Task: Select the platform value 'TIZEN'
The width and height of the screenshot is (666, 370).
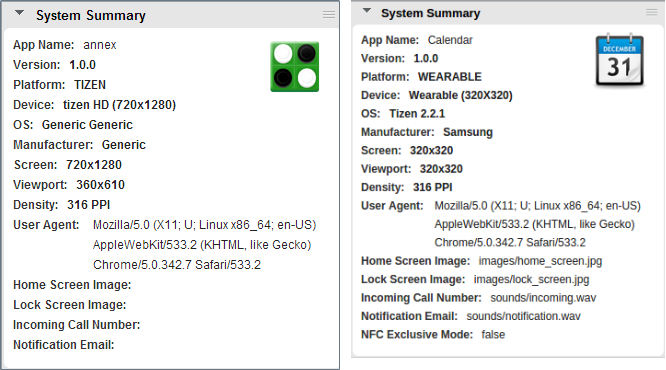Action: 90,85
